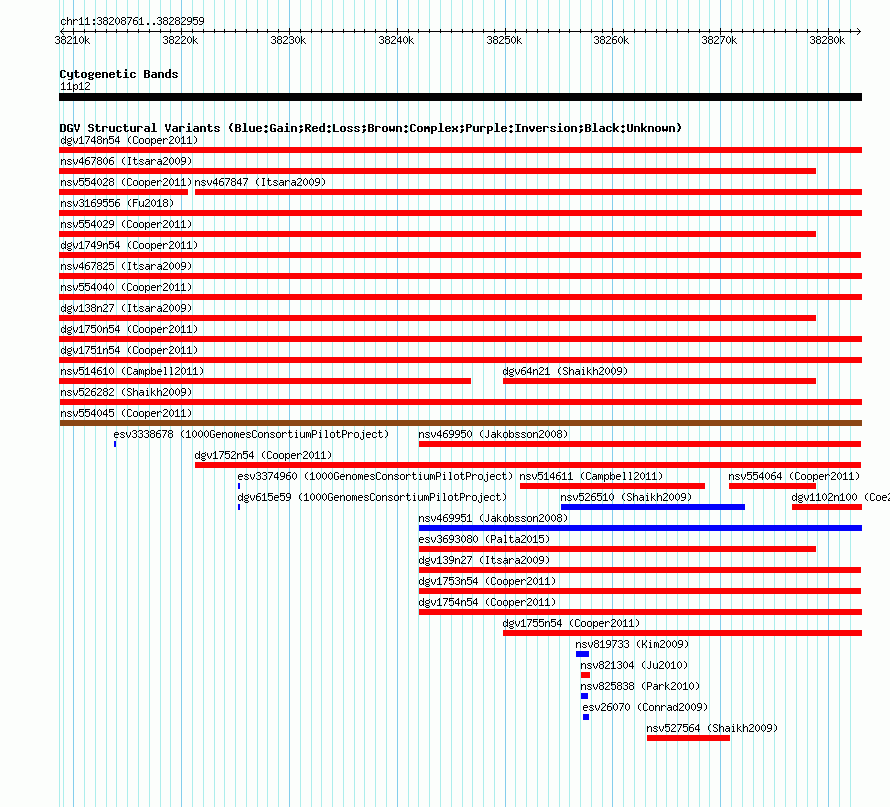
Task: Click nsv825838 (Park2010) label
Action: coord(640,686)
